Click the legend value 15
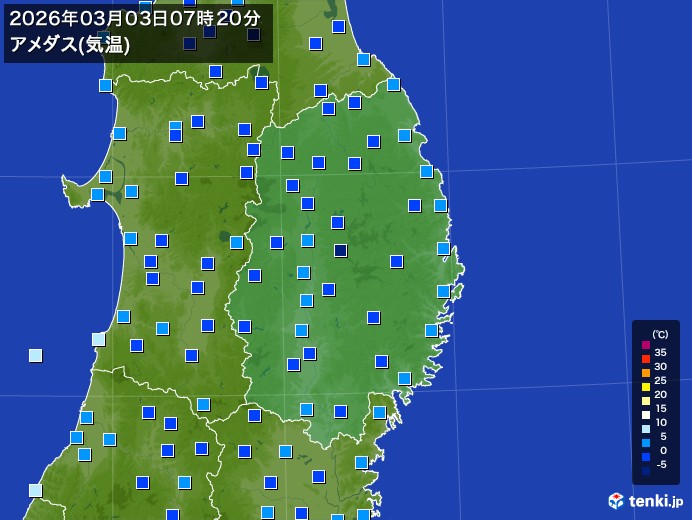Image resolution: width=692 pixels, height=520 pixels. 660,408
